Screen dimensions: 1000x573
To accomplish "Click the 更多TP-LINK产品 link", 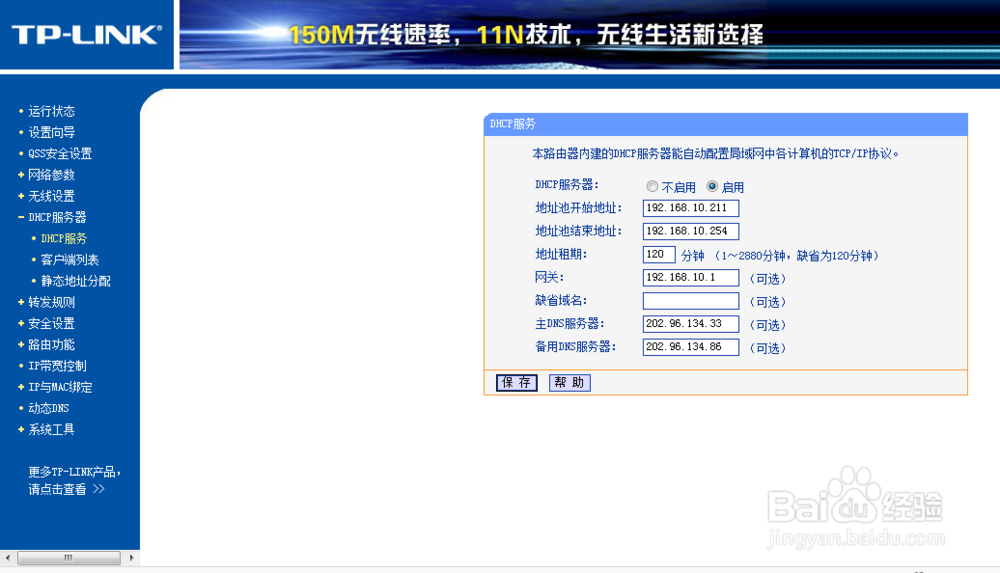I will 74,480.
